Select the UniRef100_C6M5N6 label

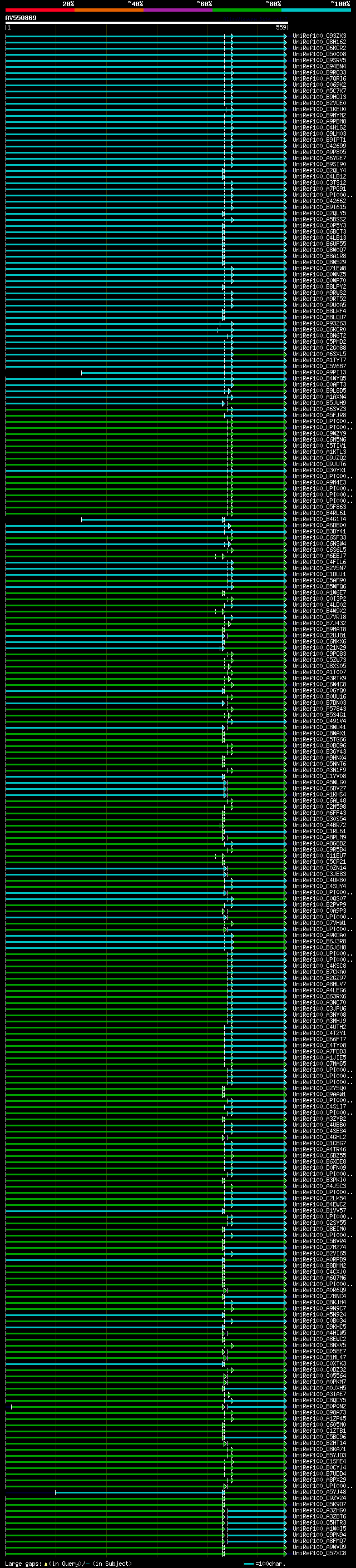[319, 439]
